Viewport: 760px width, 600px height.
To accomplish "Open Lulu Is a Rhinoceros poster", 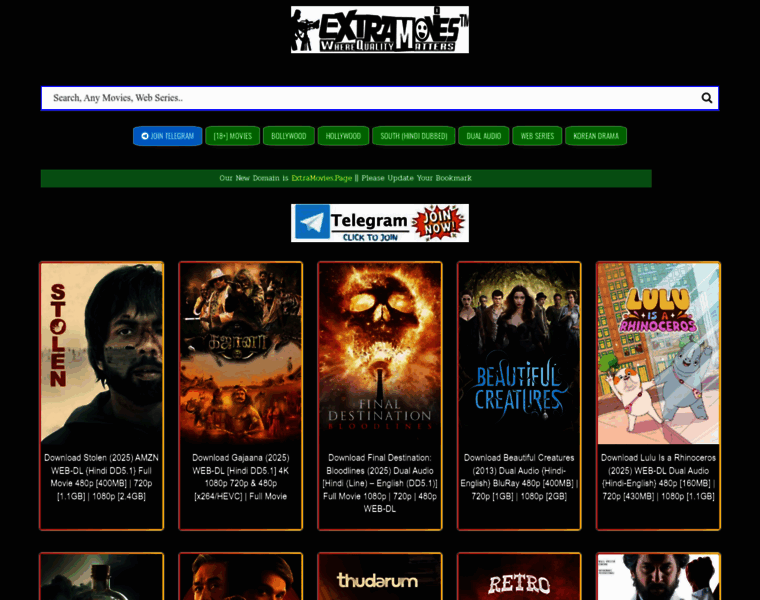I will (658, 353).
